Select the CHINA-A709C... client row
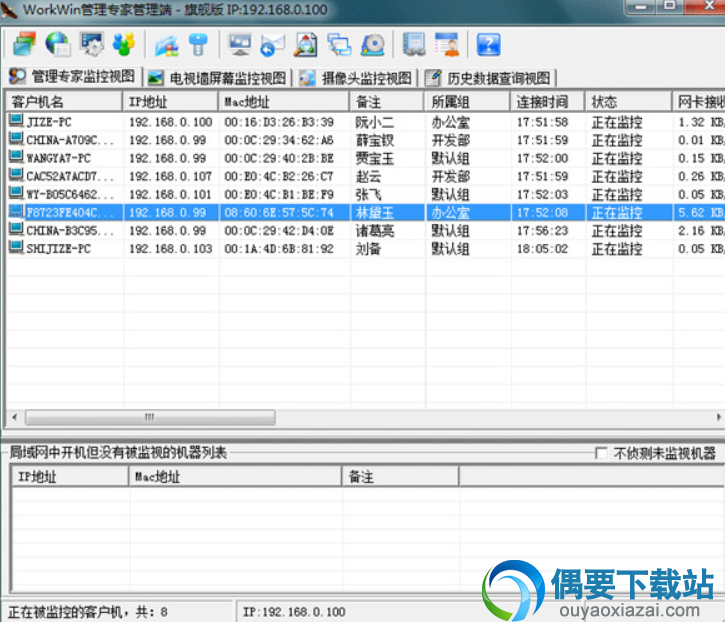725x622 pixels. point(365,140)
